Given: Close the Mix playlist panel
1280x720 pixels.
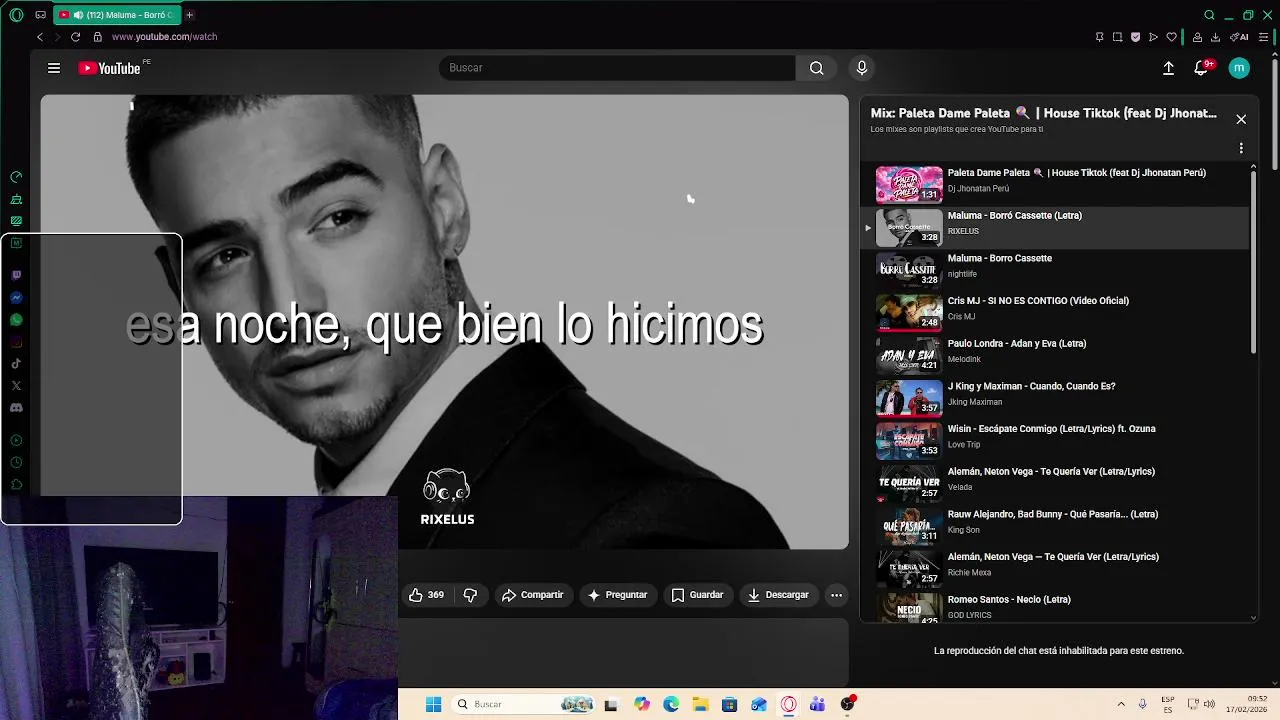Looking at the screenshot, I should [x=1241, y=119].
